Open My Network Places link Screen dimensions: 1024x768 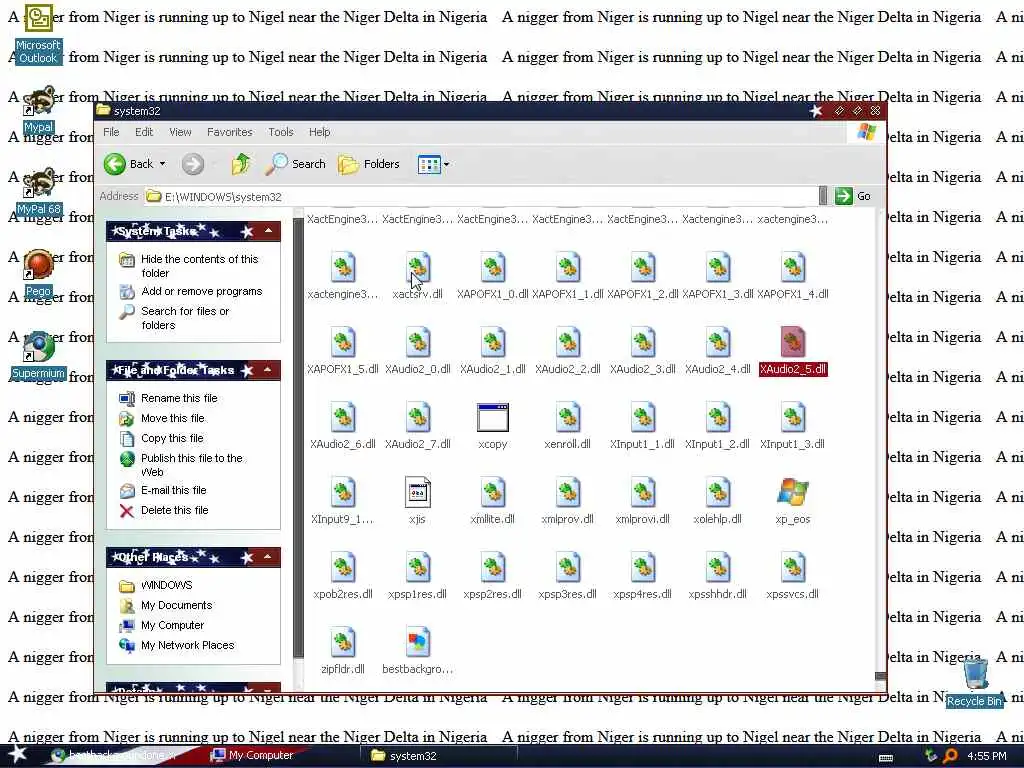187,645
